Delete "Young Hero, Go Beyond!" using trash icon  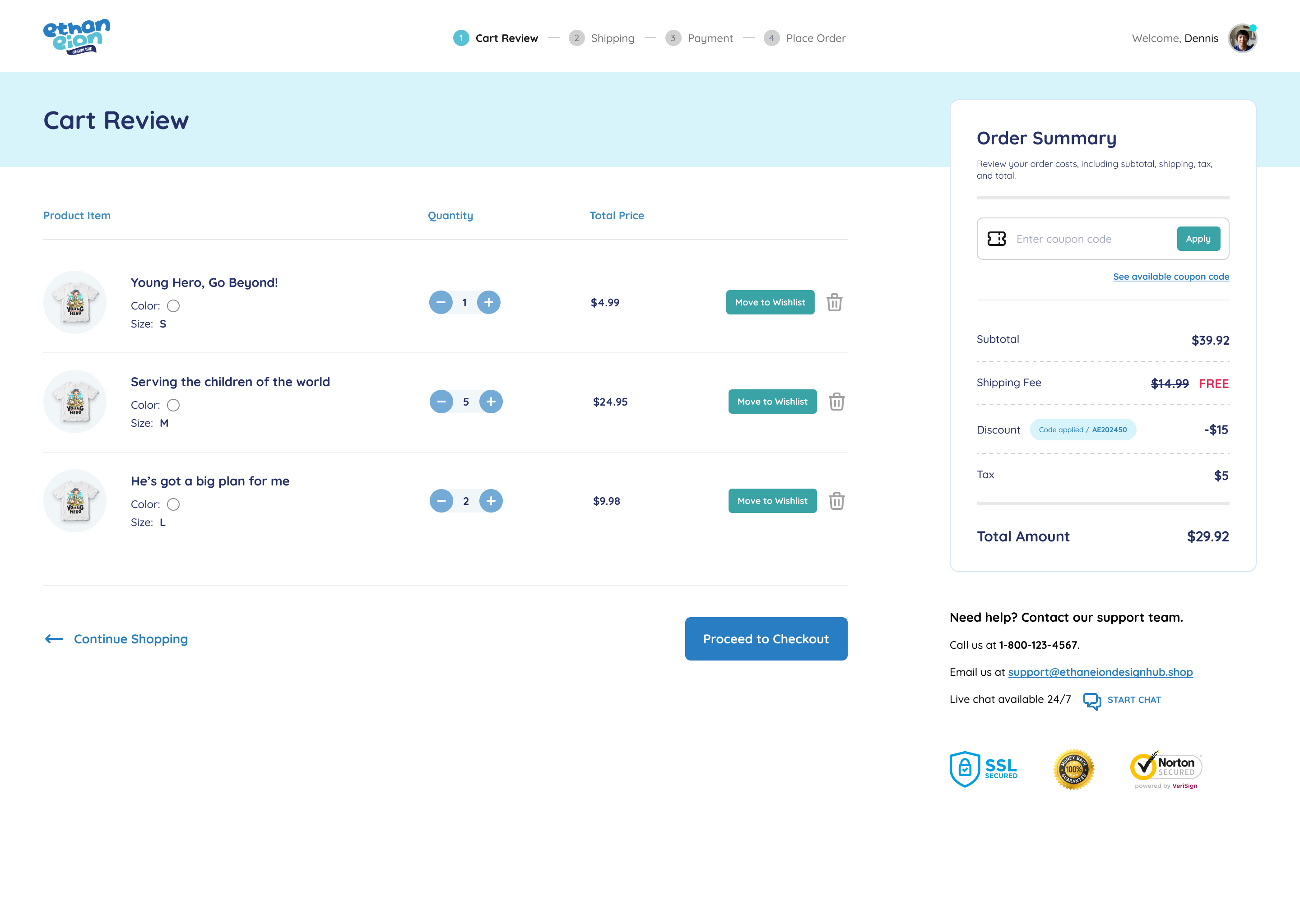(x=835, y=302)
